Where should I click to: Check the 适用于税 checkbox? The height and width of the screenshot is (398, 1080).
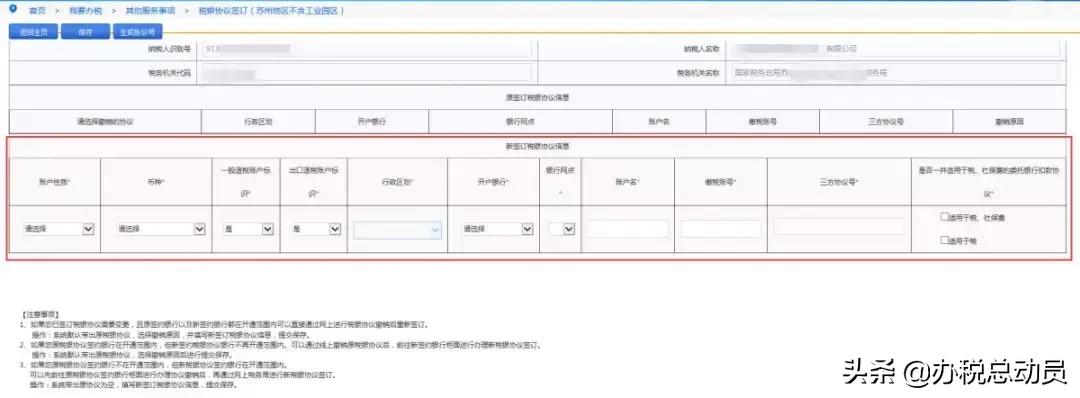(945, 240)
